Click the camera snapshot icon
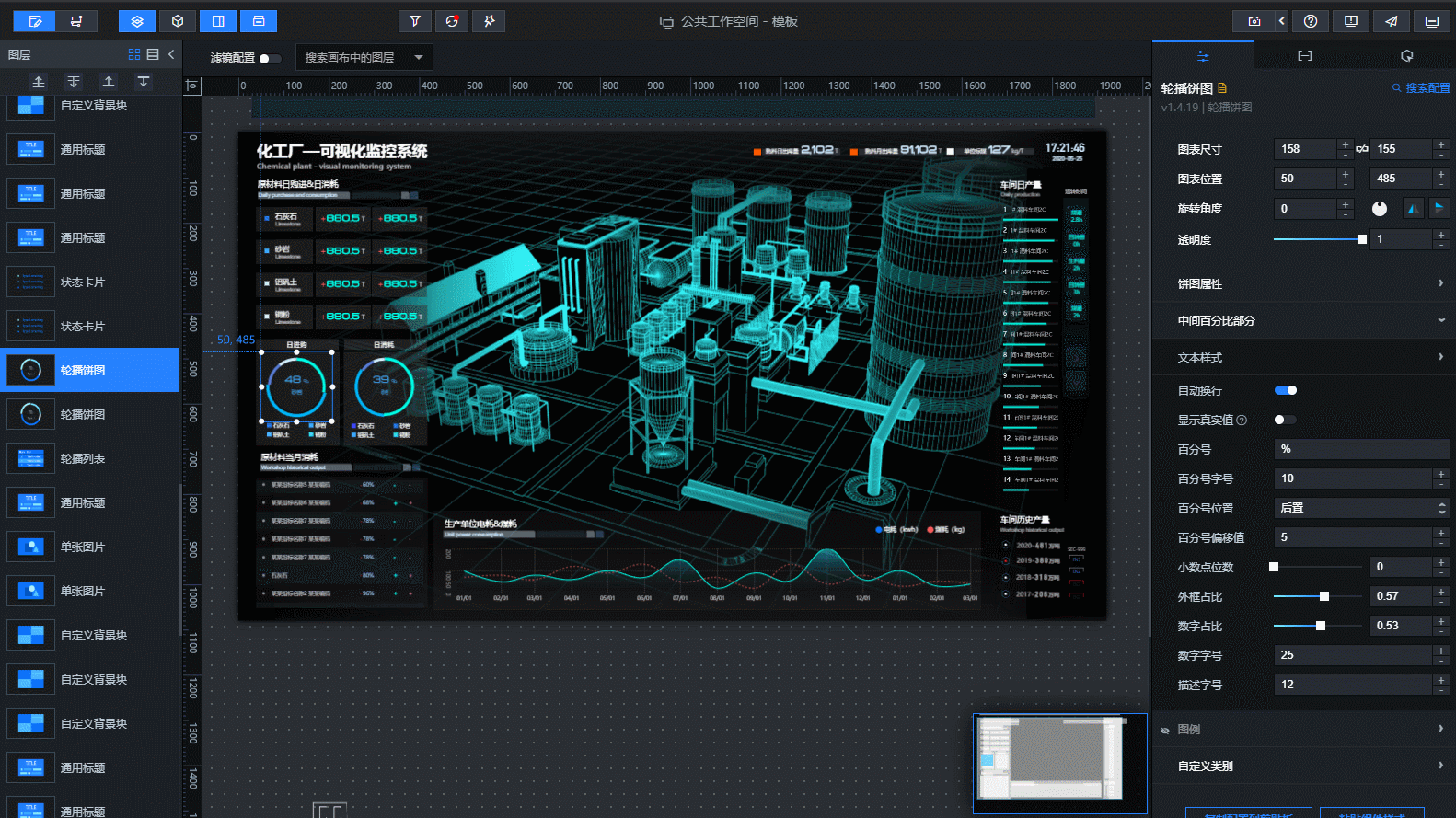 click(x=1254, y=21)
